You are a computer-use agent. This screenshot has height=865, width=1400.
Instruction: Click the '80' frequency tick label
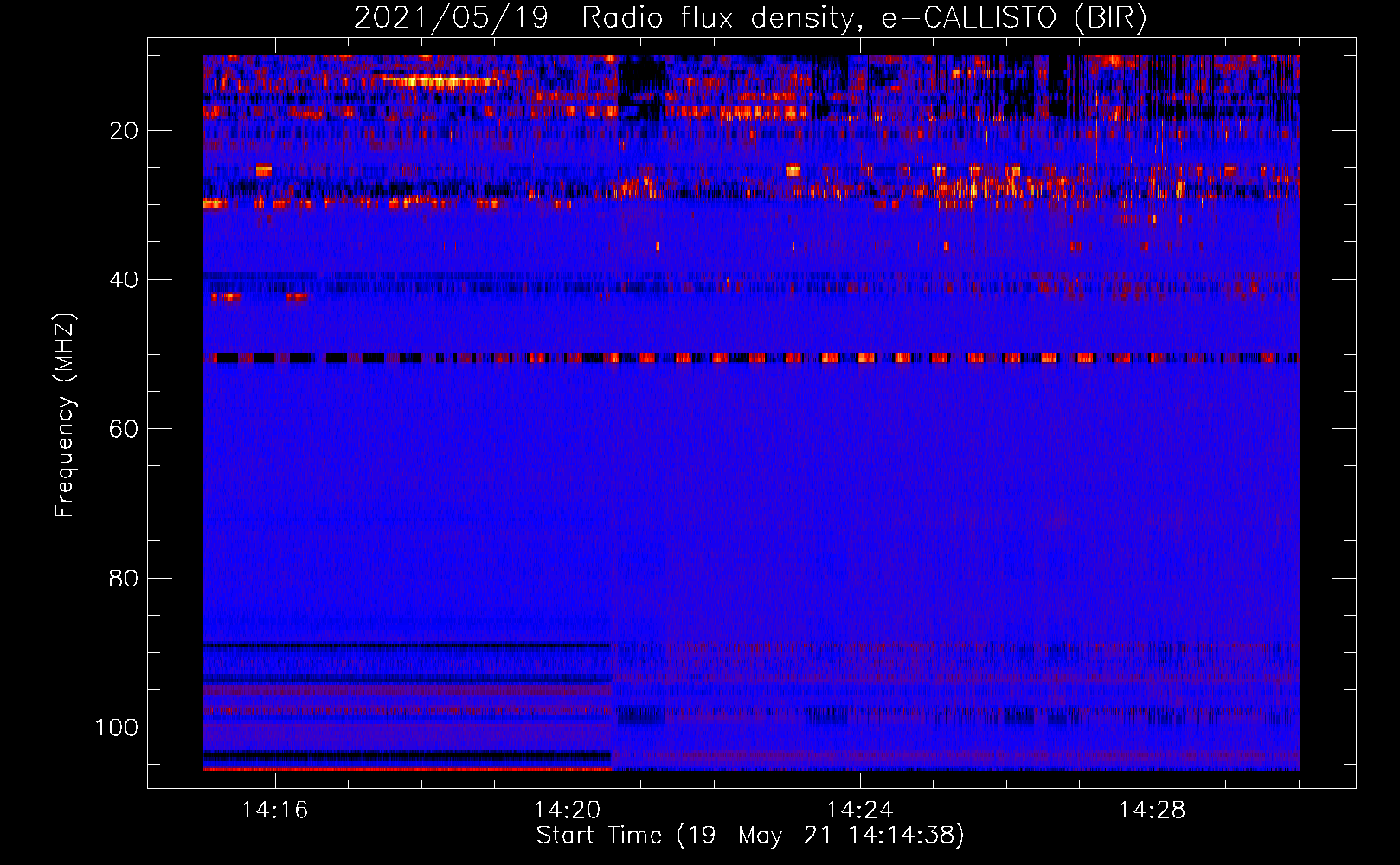click(x=124, y=578)
